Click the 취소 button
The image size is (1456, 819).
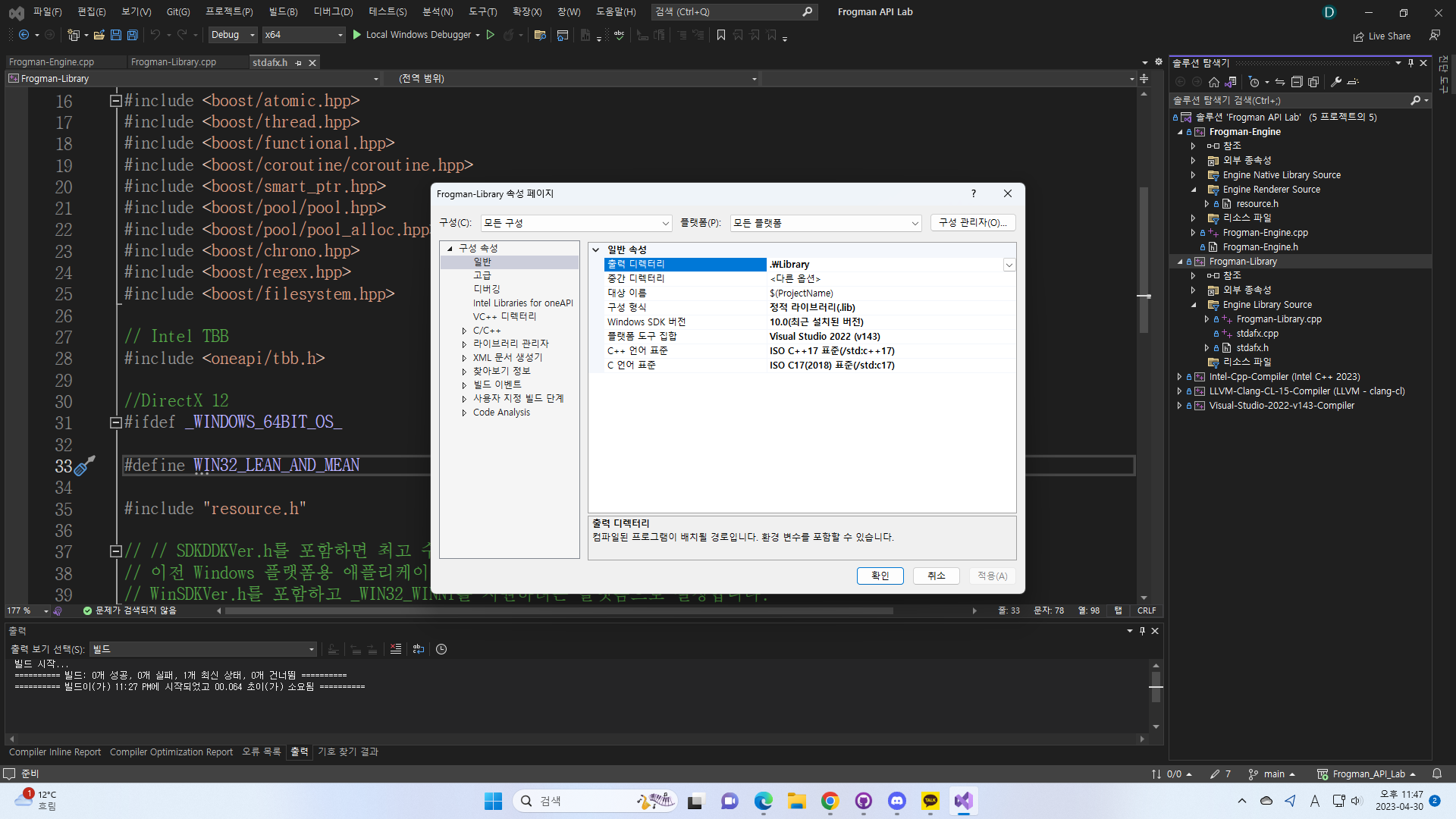937,576
